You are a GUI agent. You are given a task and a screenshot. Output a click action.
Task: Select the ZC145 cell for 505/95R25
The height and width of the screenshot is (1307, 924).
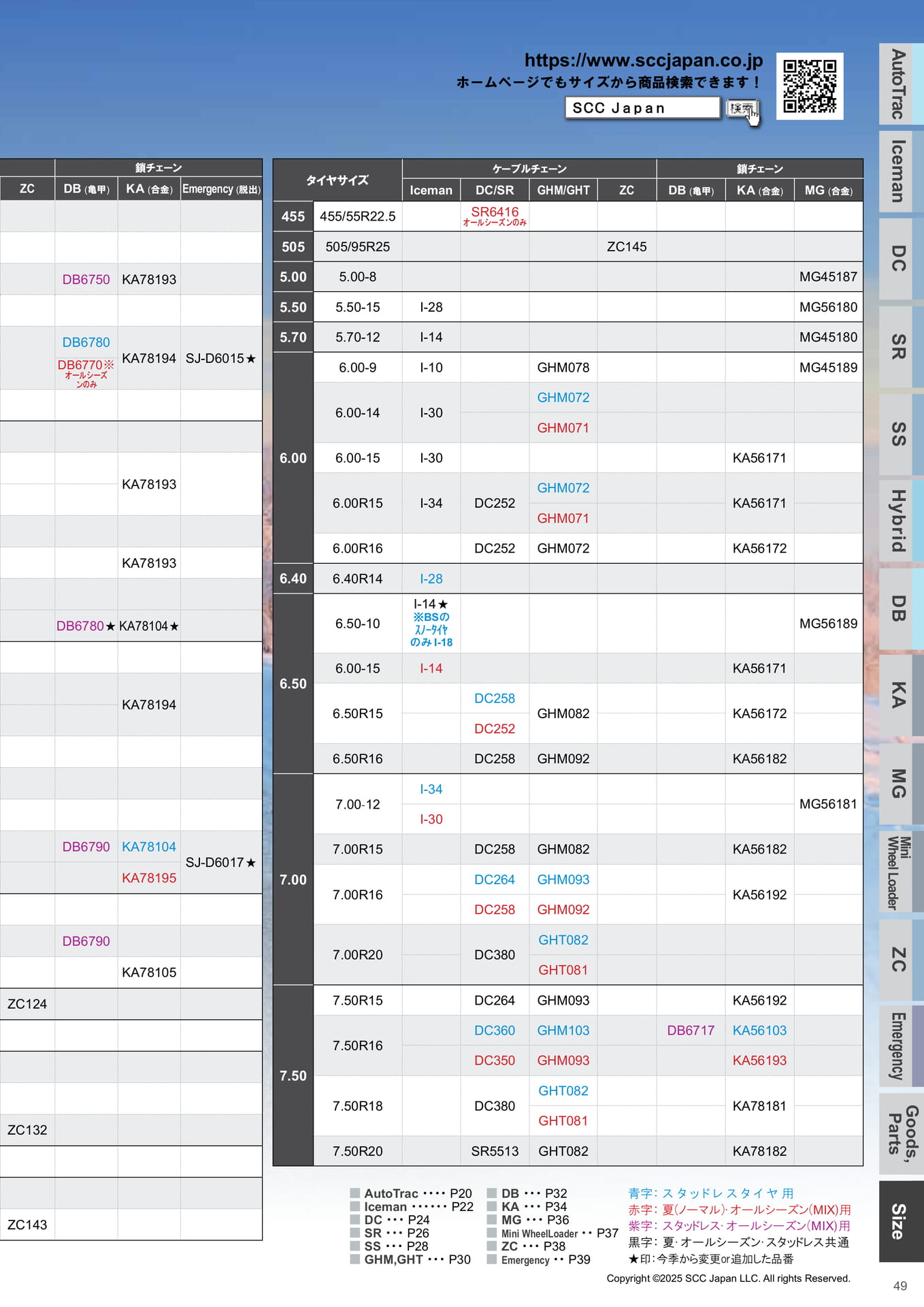click(x=627, y=246)
